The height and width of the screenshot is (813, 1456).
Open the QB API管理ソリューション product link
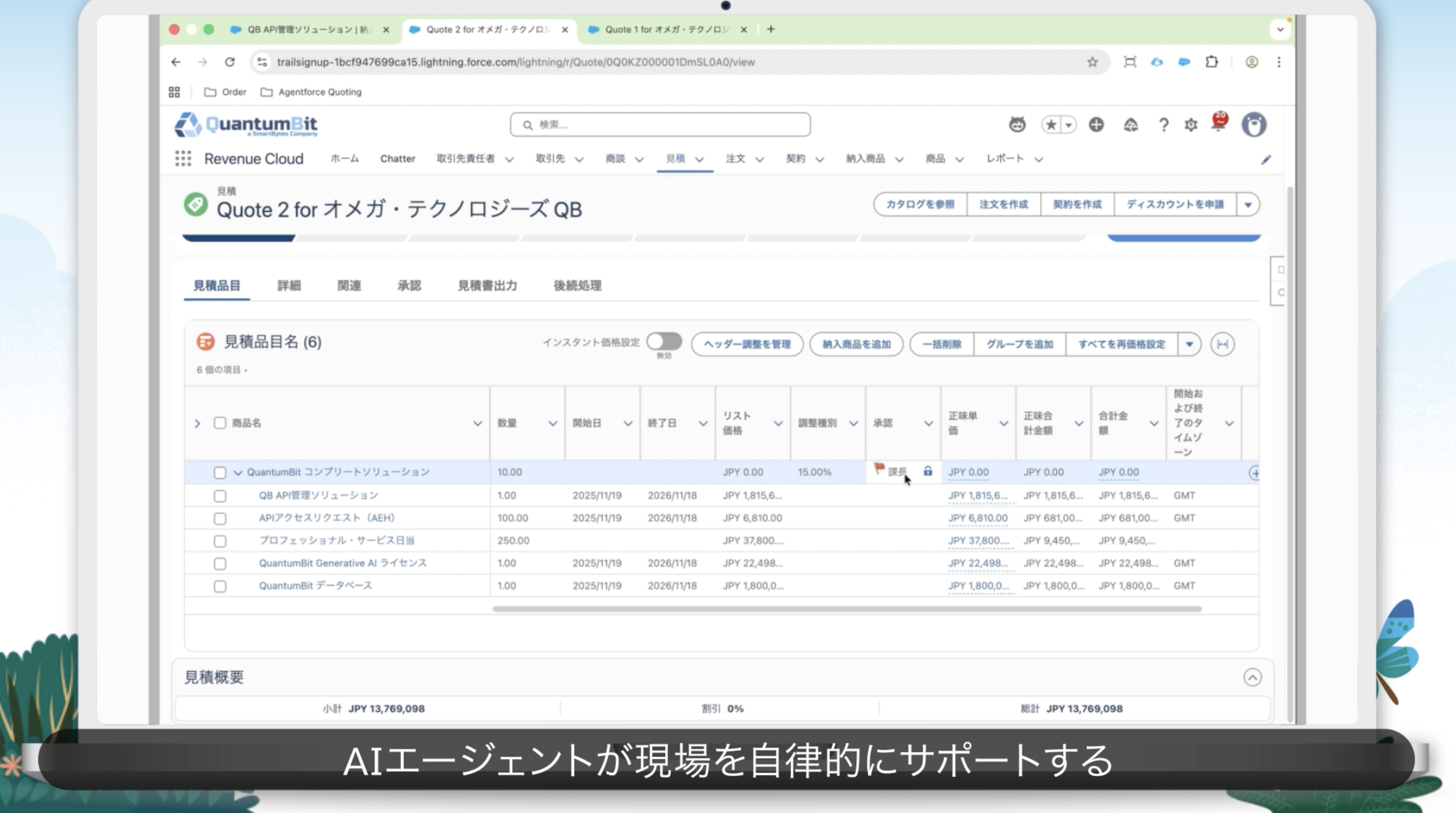318,495
